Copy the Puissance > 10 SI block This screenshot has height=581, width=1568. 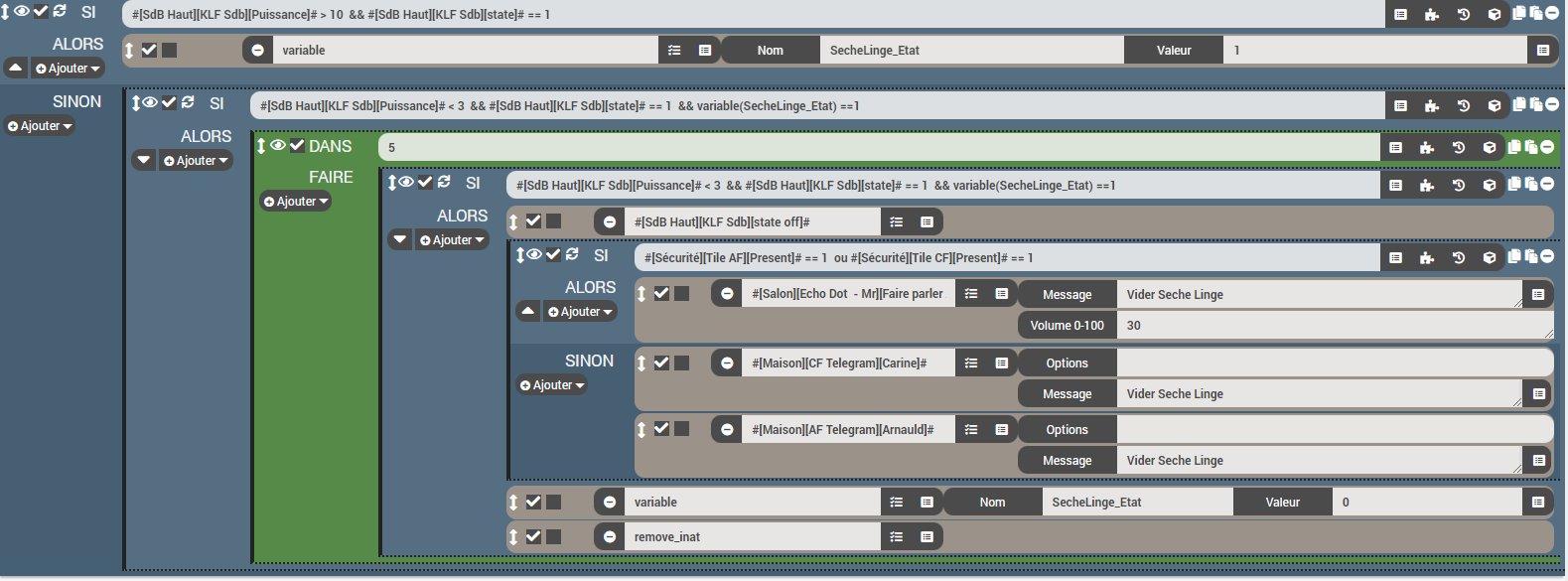click(x=1519, y=13)
